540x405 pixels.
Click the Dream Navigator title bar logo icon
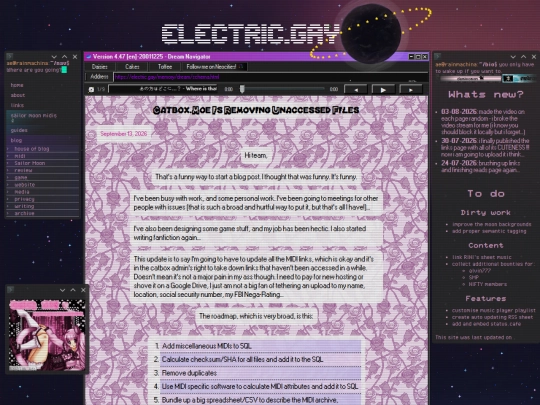click(x=89, y=57)
